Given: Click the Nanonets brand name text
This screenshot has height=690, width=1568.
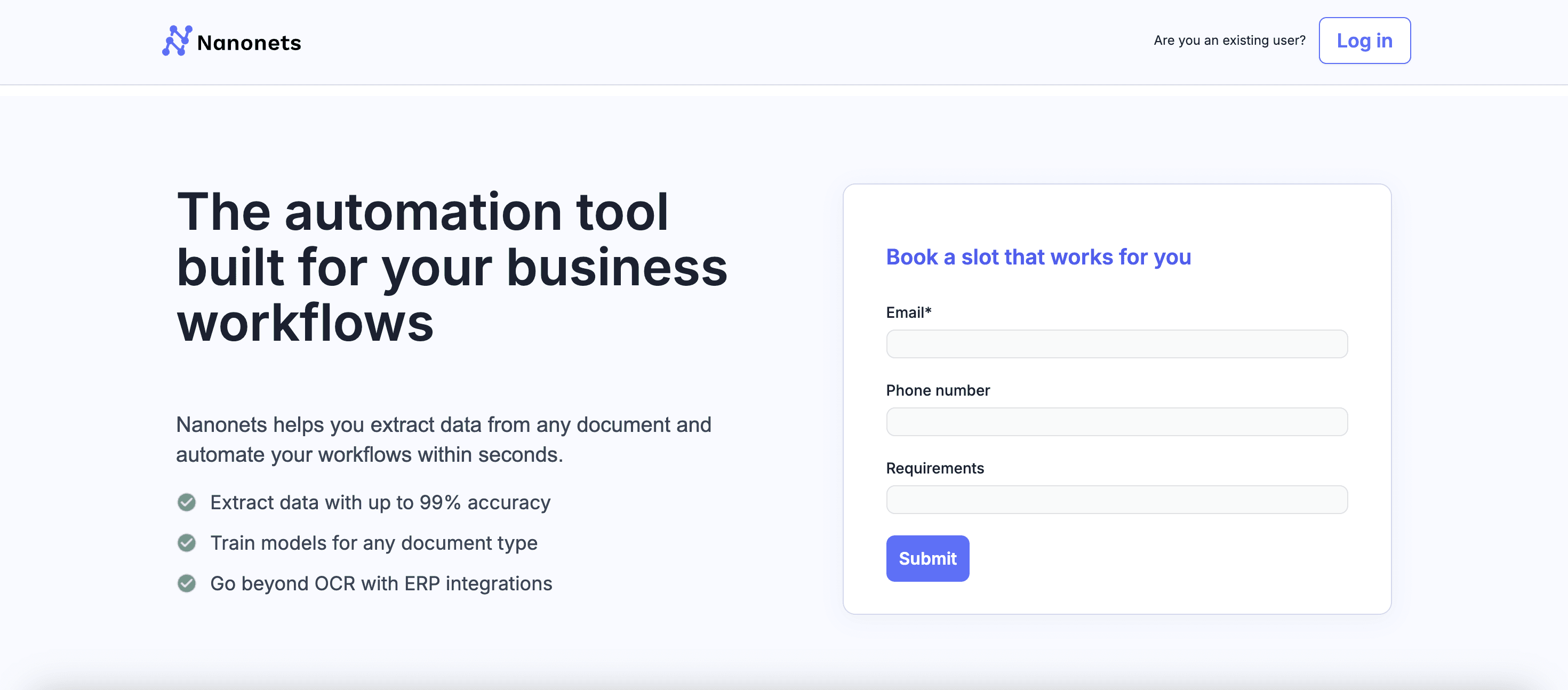Looking at the screenshot, I should click(249, 43).
